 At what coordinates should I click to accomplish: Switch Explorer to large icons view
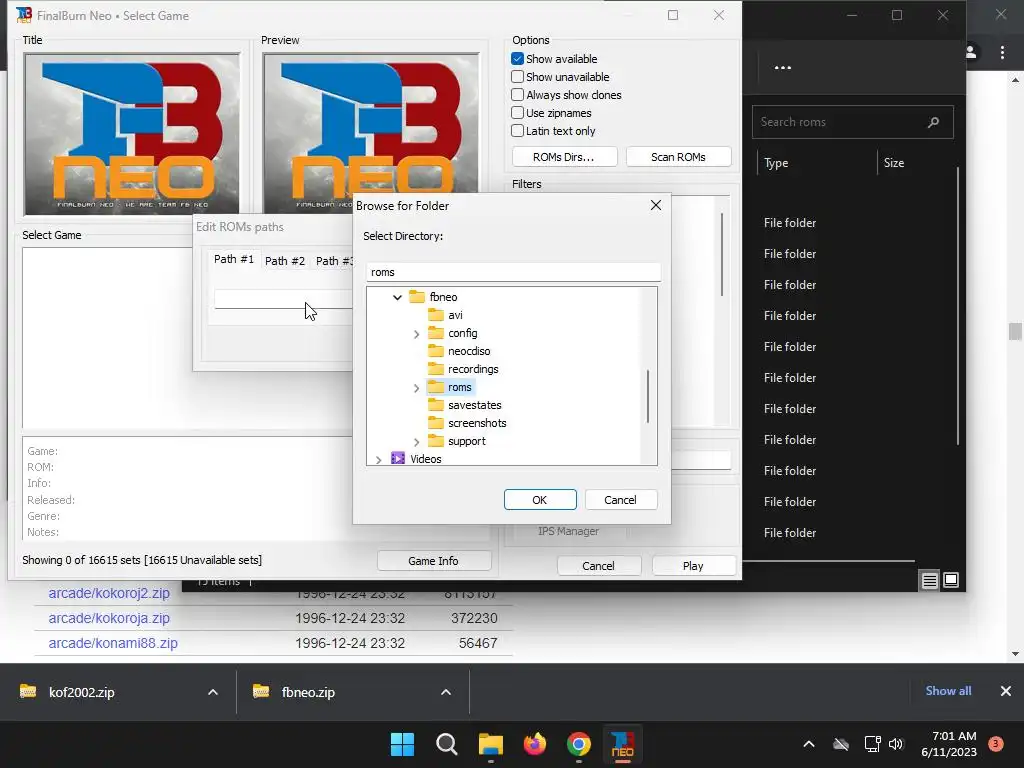click(951, 580)
